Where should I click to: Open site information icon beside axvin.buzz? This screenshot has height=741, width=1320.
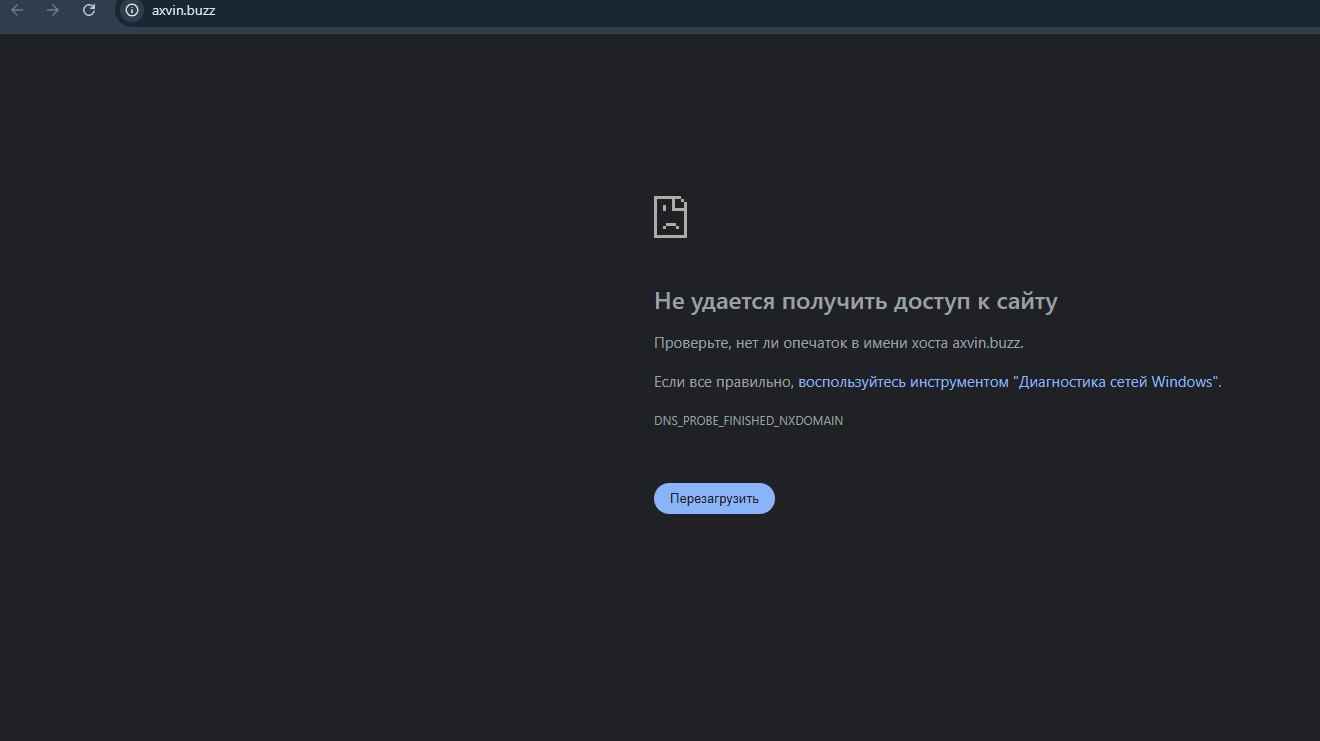click(x=131, y=10)
